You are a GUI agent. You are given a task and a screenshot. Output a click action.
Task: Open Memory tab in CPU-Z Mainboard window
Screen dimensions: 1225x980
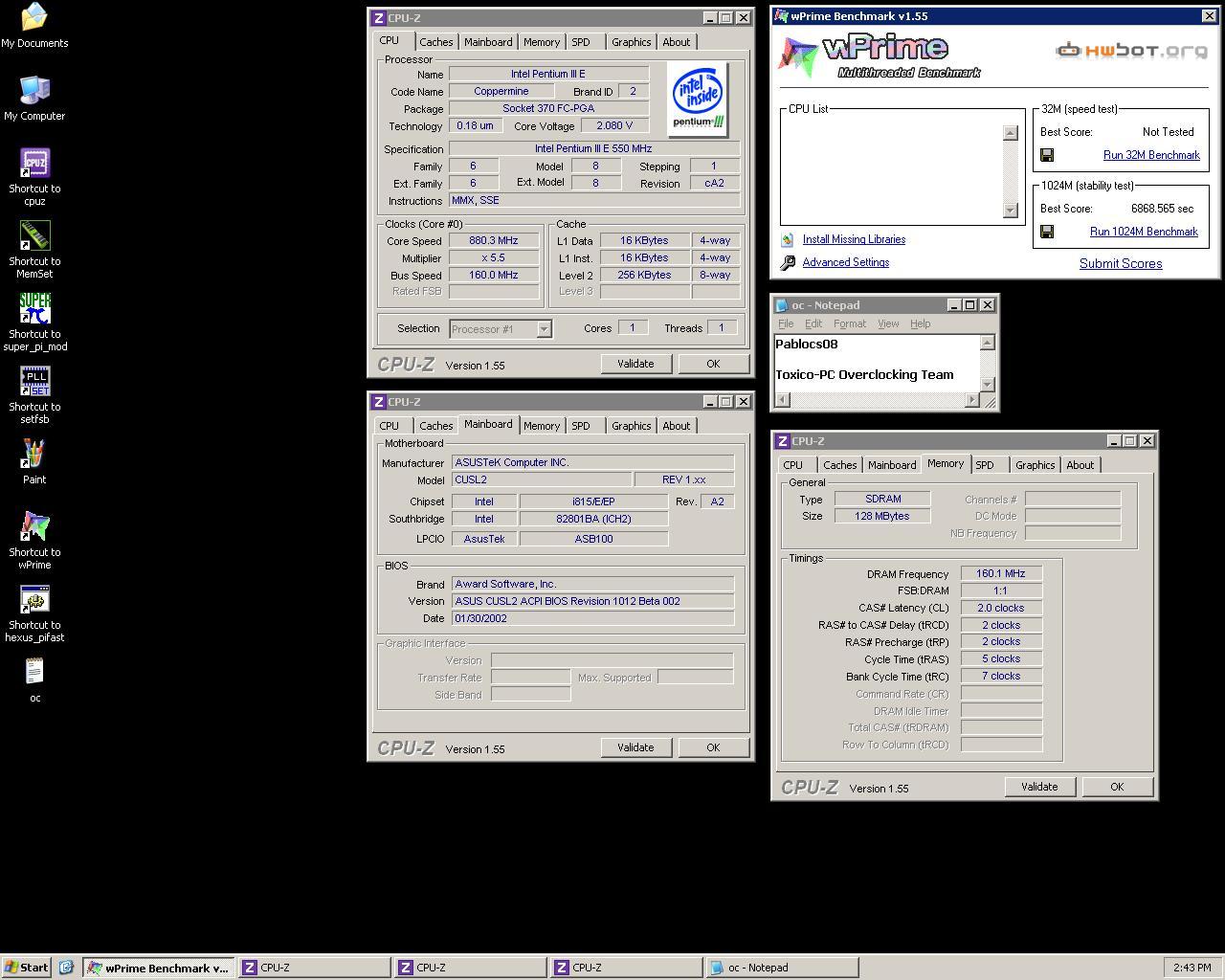point(542,426)
